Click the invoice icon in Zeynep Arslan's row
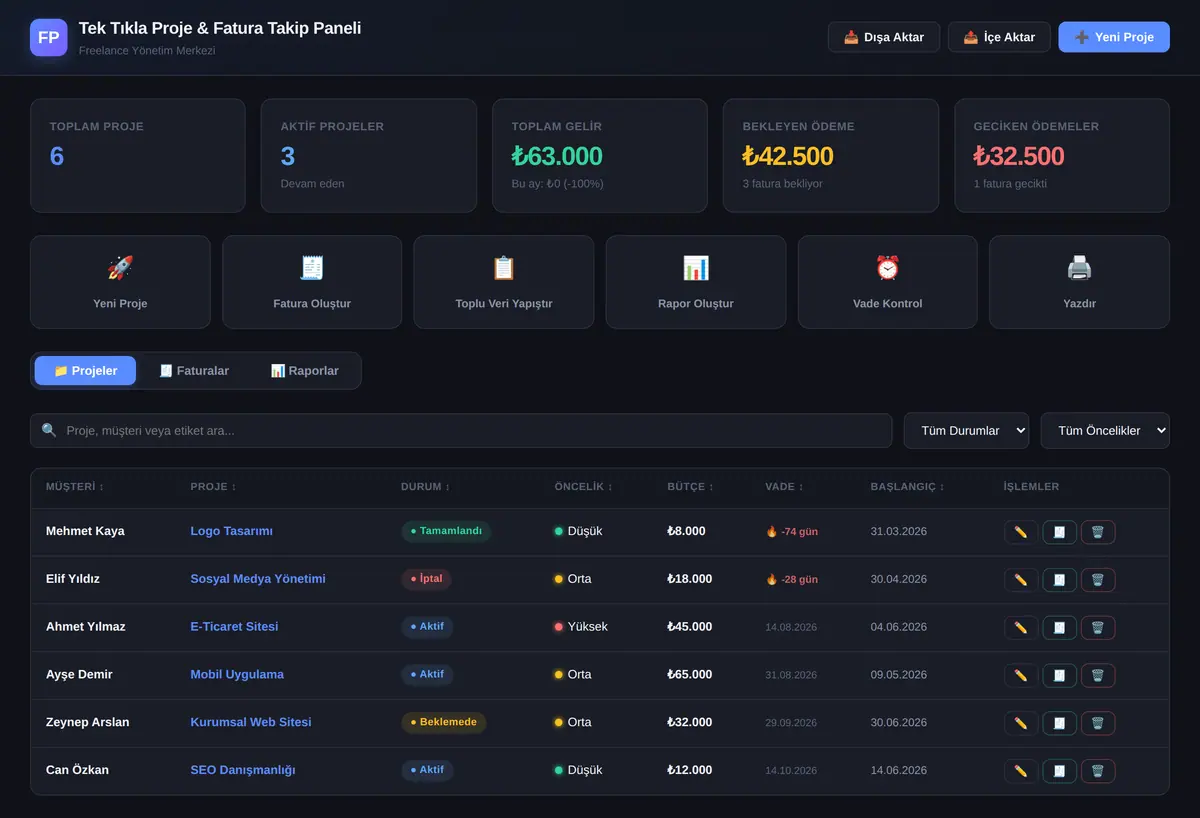This screenshot has width=1200, height=818. coord(1060,723)
